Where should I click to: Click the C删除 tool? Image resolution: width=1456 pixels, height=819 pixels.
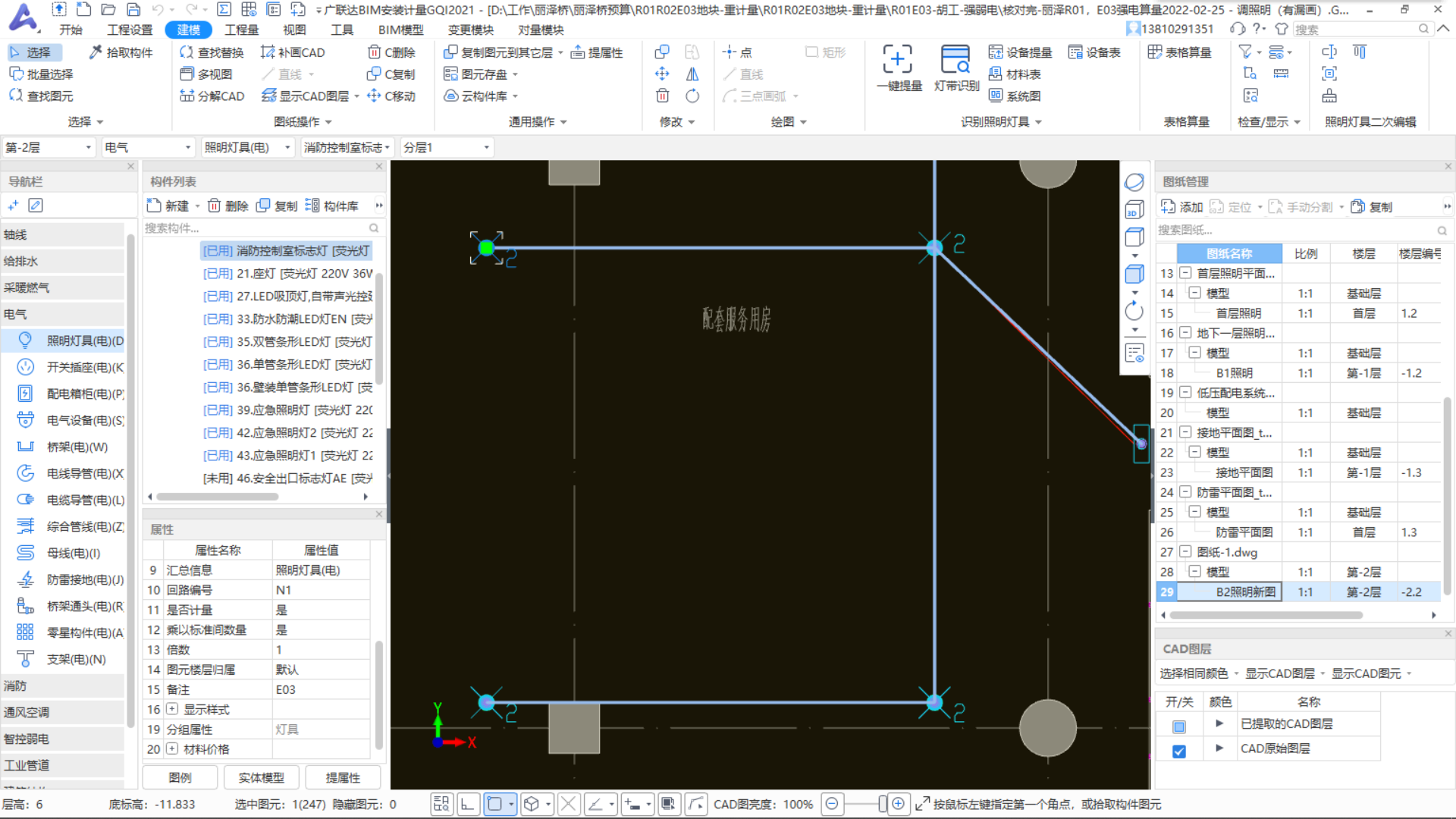[391, 52]
